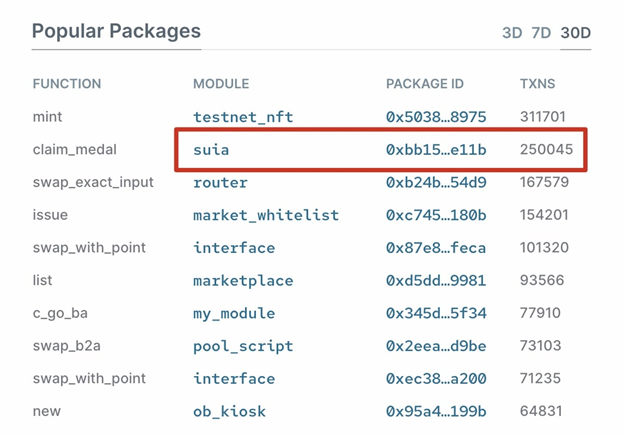Click package ID 0xc745...180b
The width and height of the screenshot is (624, 435).
(436, 215)
